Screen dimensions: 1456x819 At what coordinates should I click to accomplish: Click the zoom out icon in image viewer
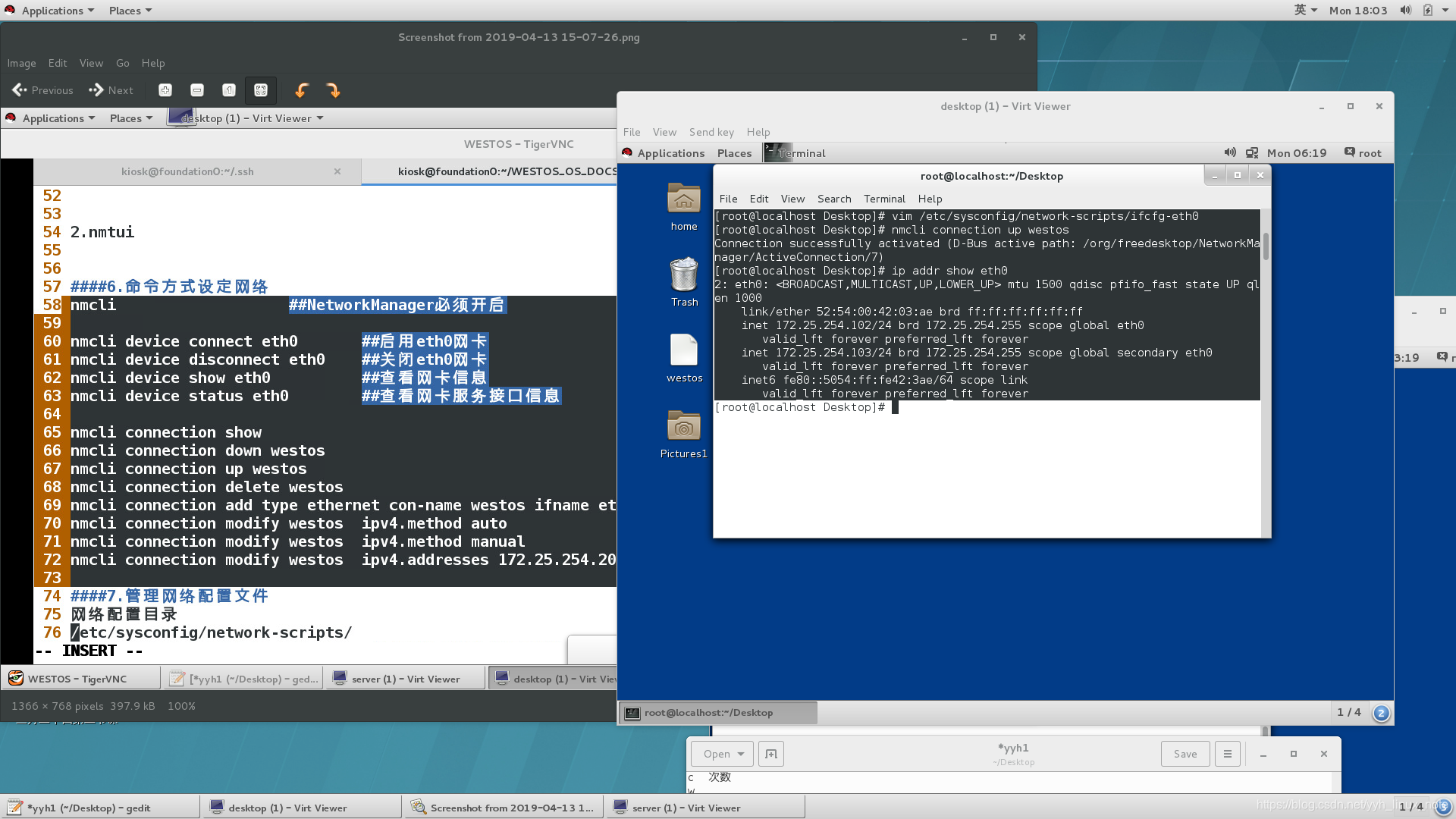(x=197, y=90)
